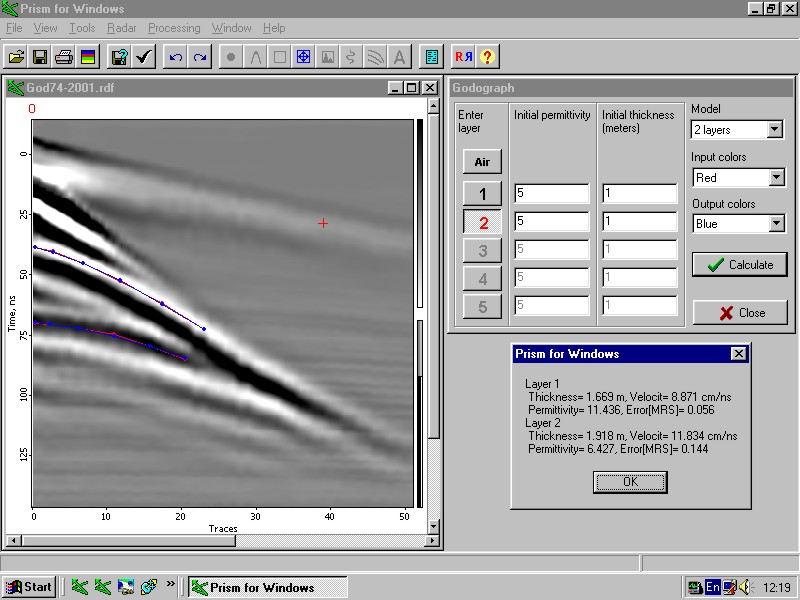This screenshot has height=600, width=800.
Task: Click the disabled layer 4 button
Action: [482, 279]
